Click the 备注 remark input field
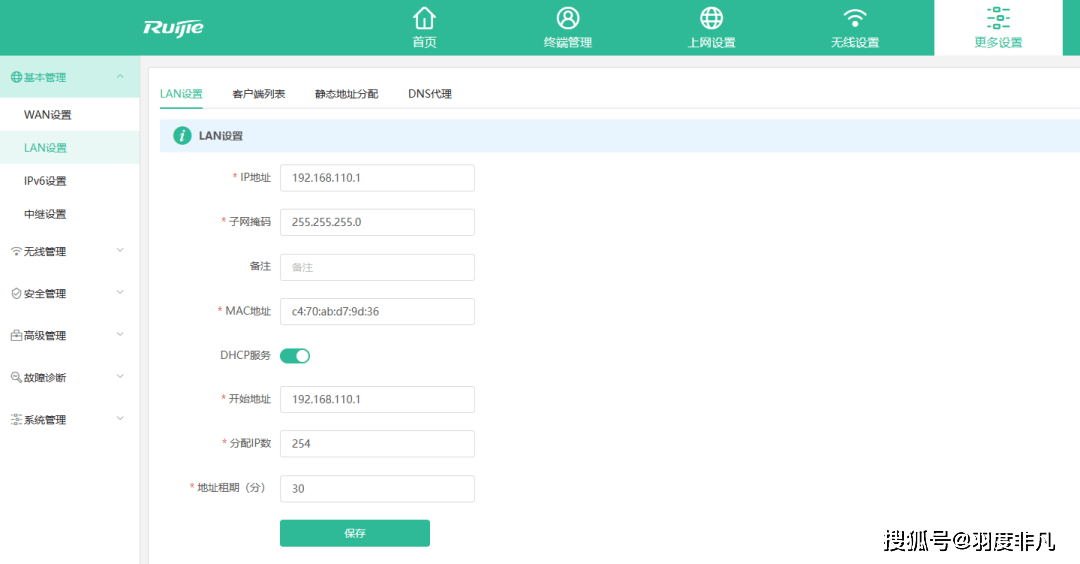The height and width of the screenshot is (564, 1080). [377, 267]
